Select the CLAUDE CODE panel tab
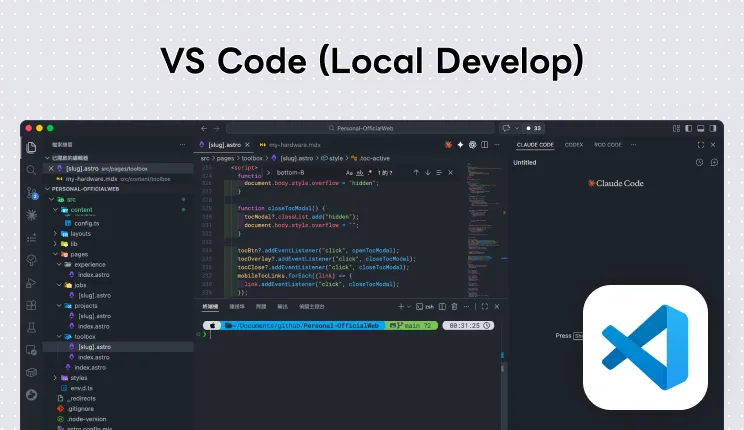 click(x=535, y=145)
